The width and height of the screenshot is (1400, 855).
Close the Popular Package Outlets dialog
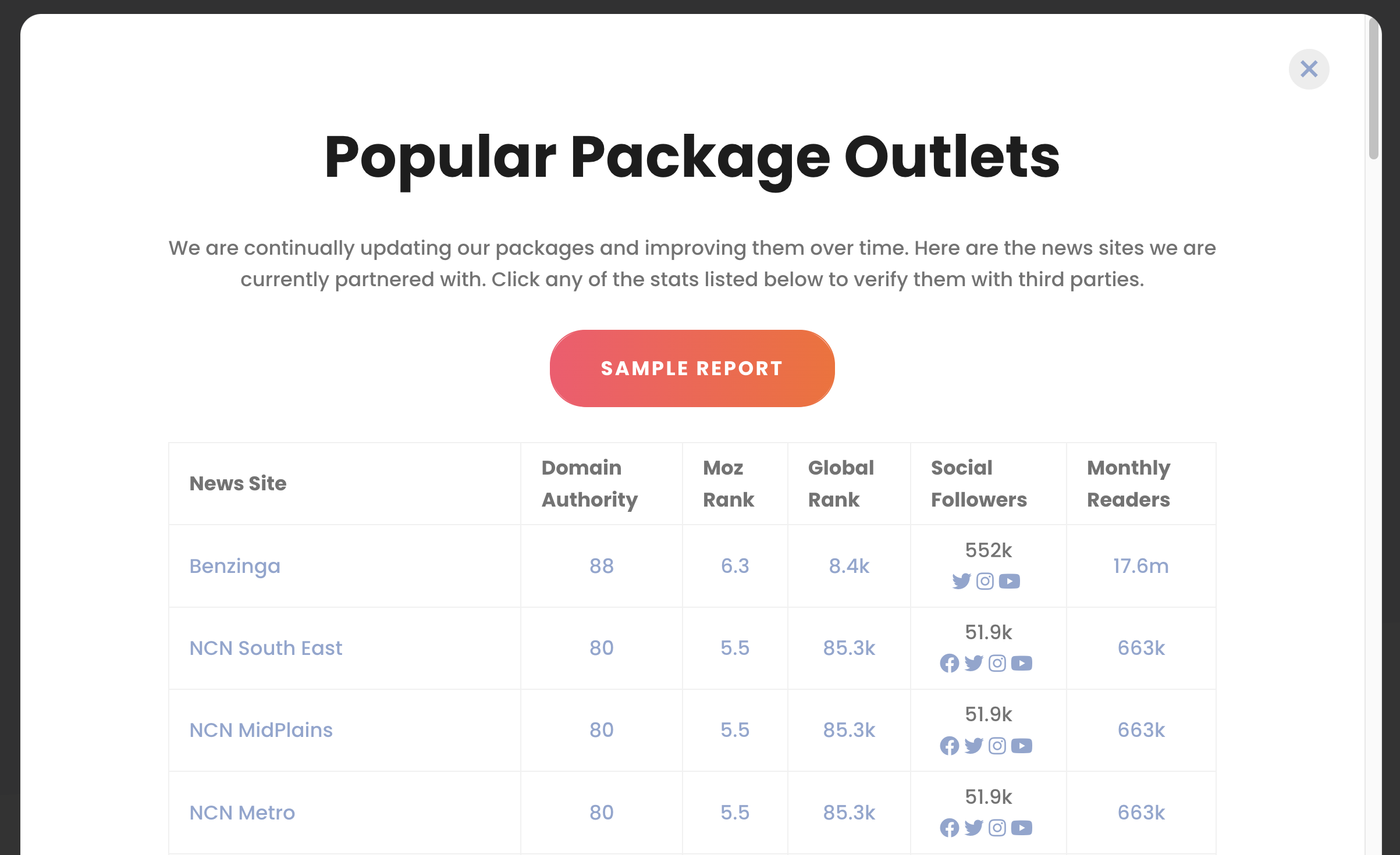[x=1309, y=69]
